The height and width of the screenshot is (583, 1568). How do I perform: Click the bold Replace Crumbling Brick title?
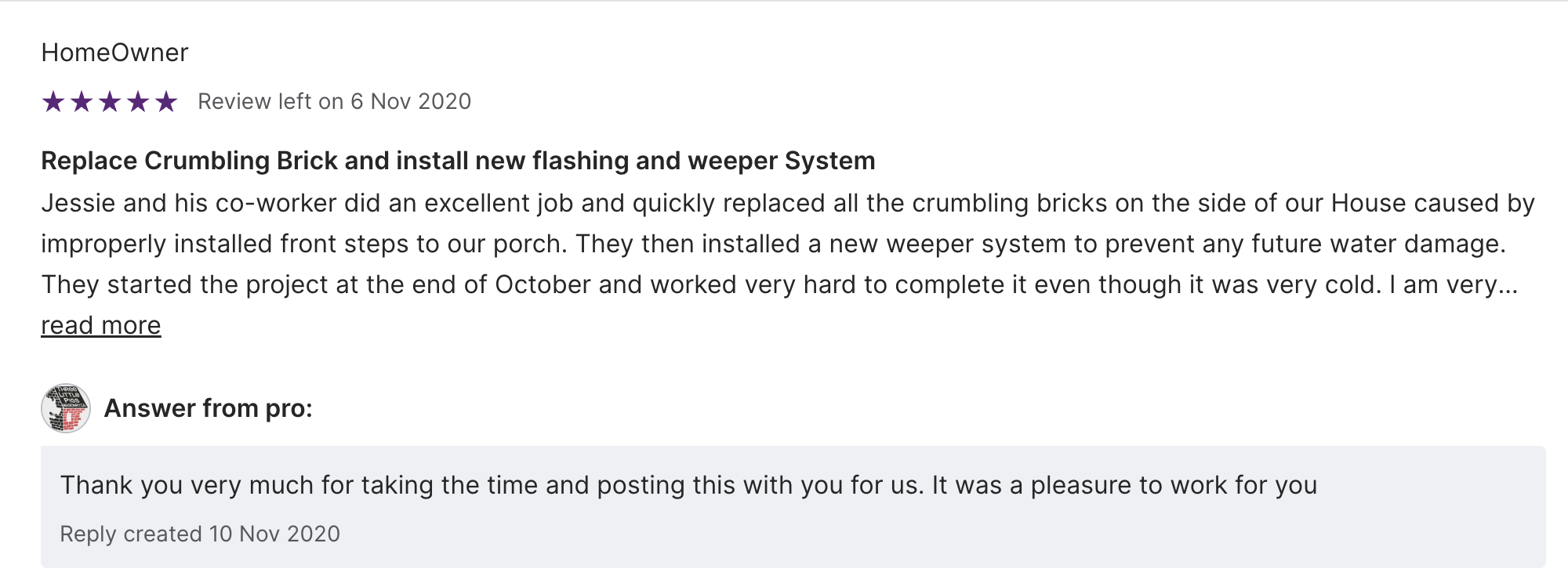click(458, 161)
